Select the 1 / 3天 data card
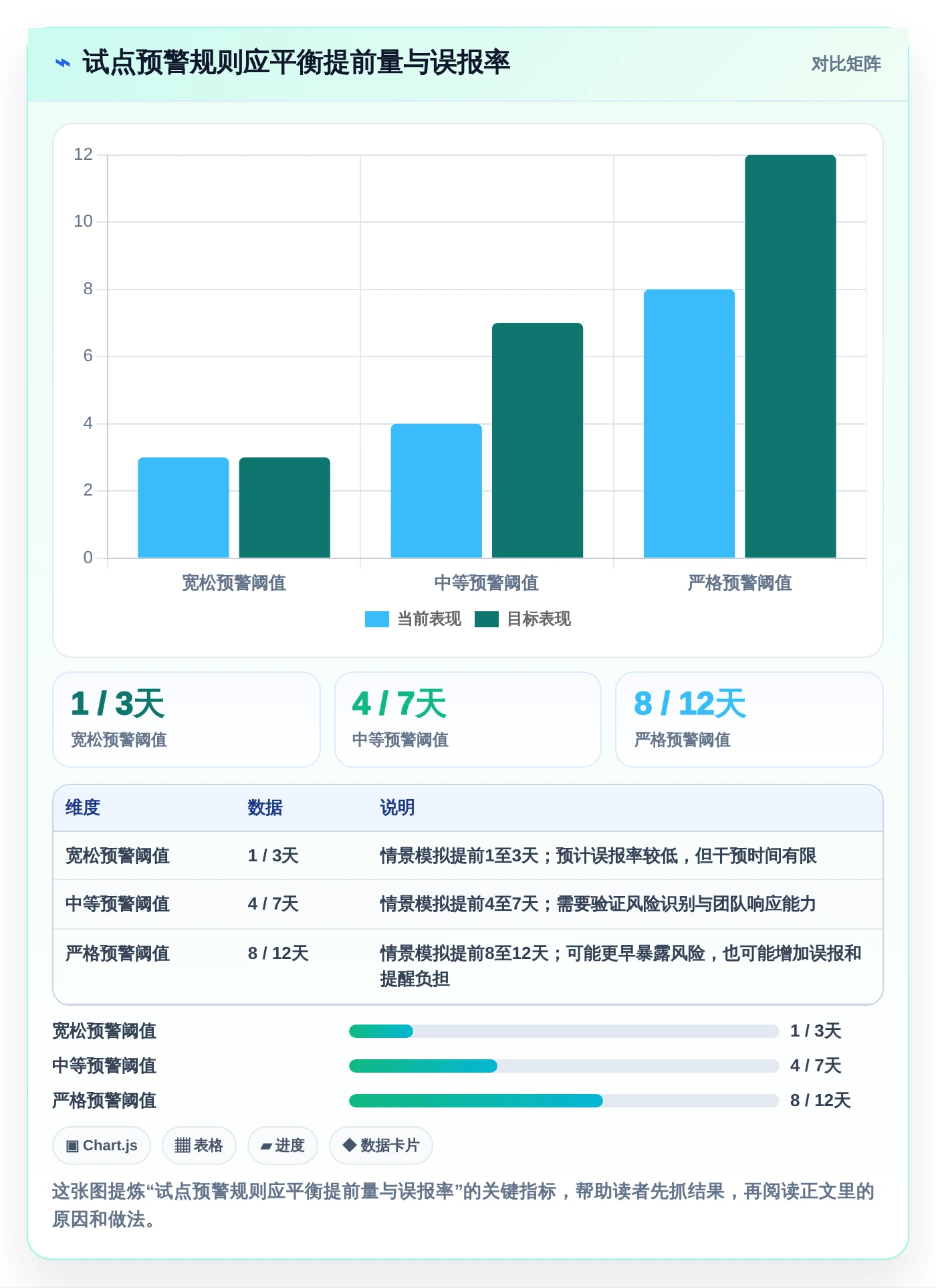Screen dimensions: 936x1288 (x=187, y=720)
